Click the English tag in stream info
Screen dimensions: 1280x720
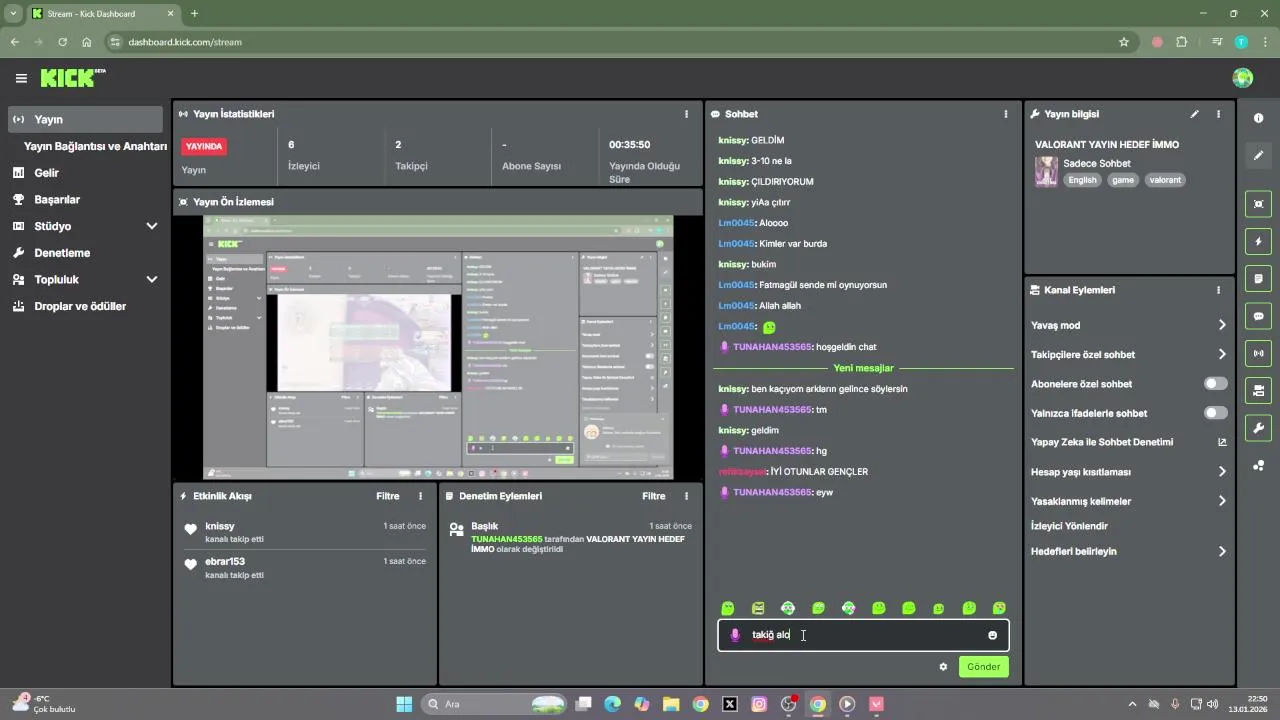click(x=1082, y=180)
